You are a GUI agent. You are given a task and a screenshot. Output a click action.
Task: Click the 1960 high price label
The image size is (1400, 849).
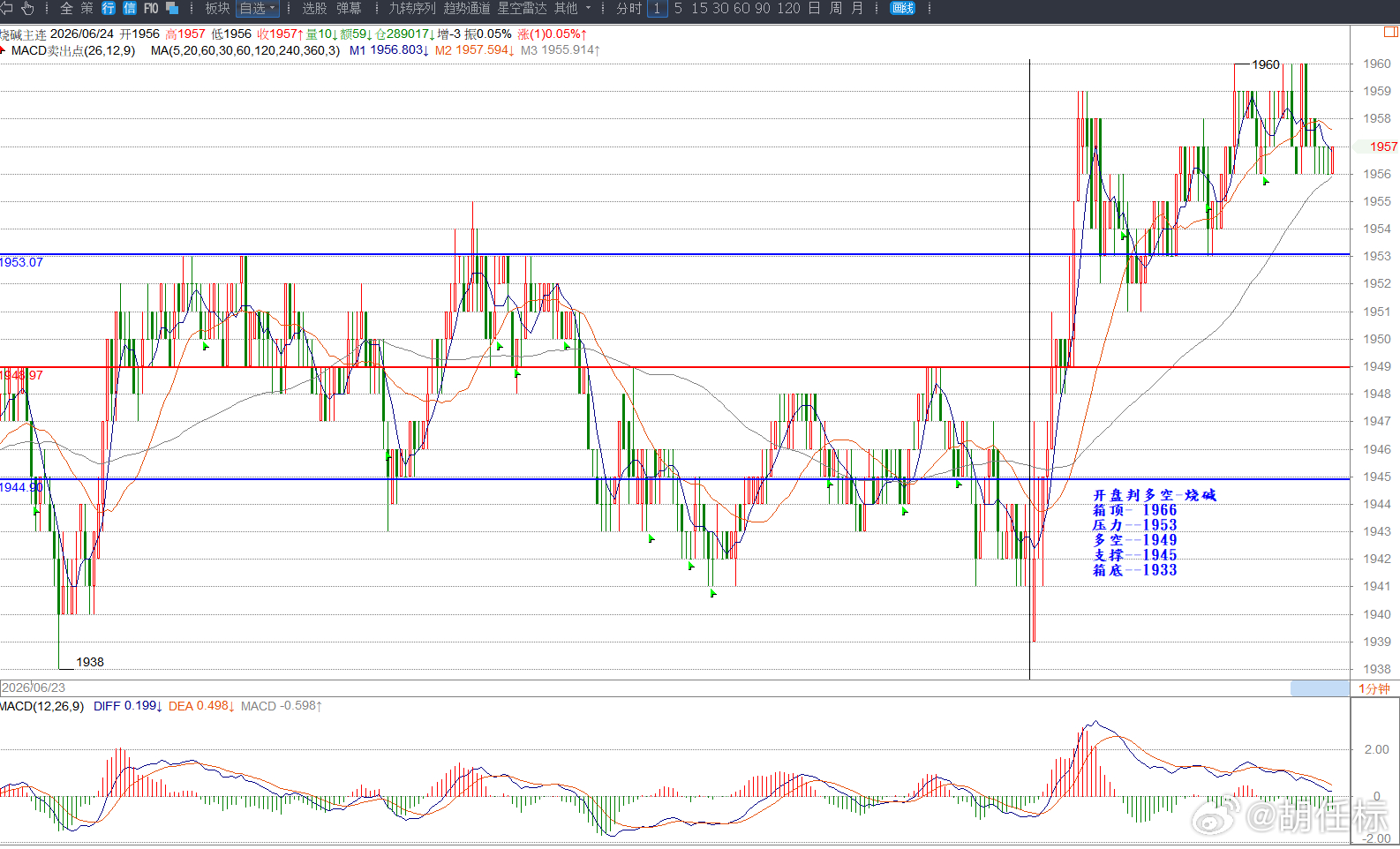(x=1266, y=64)
